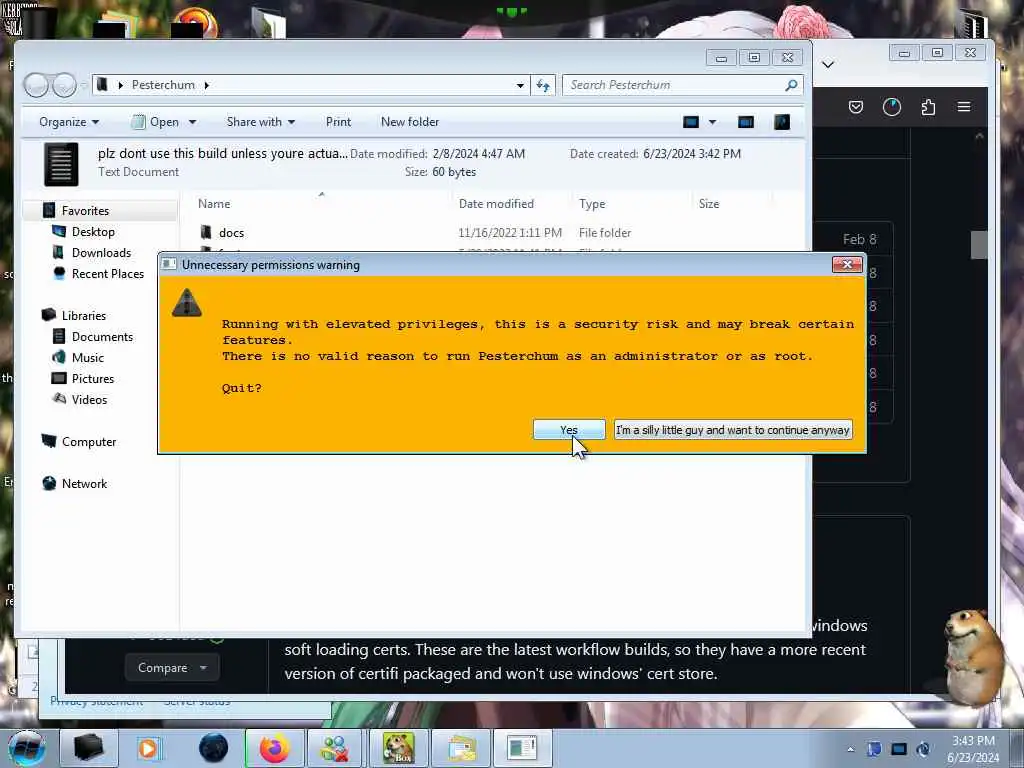1024x768 pixels.
Task: Click the Firefox list-all-tabs chevron
Action: [x=827, y=64]
